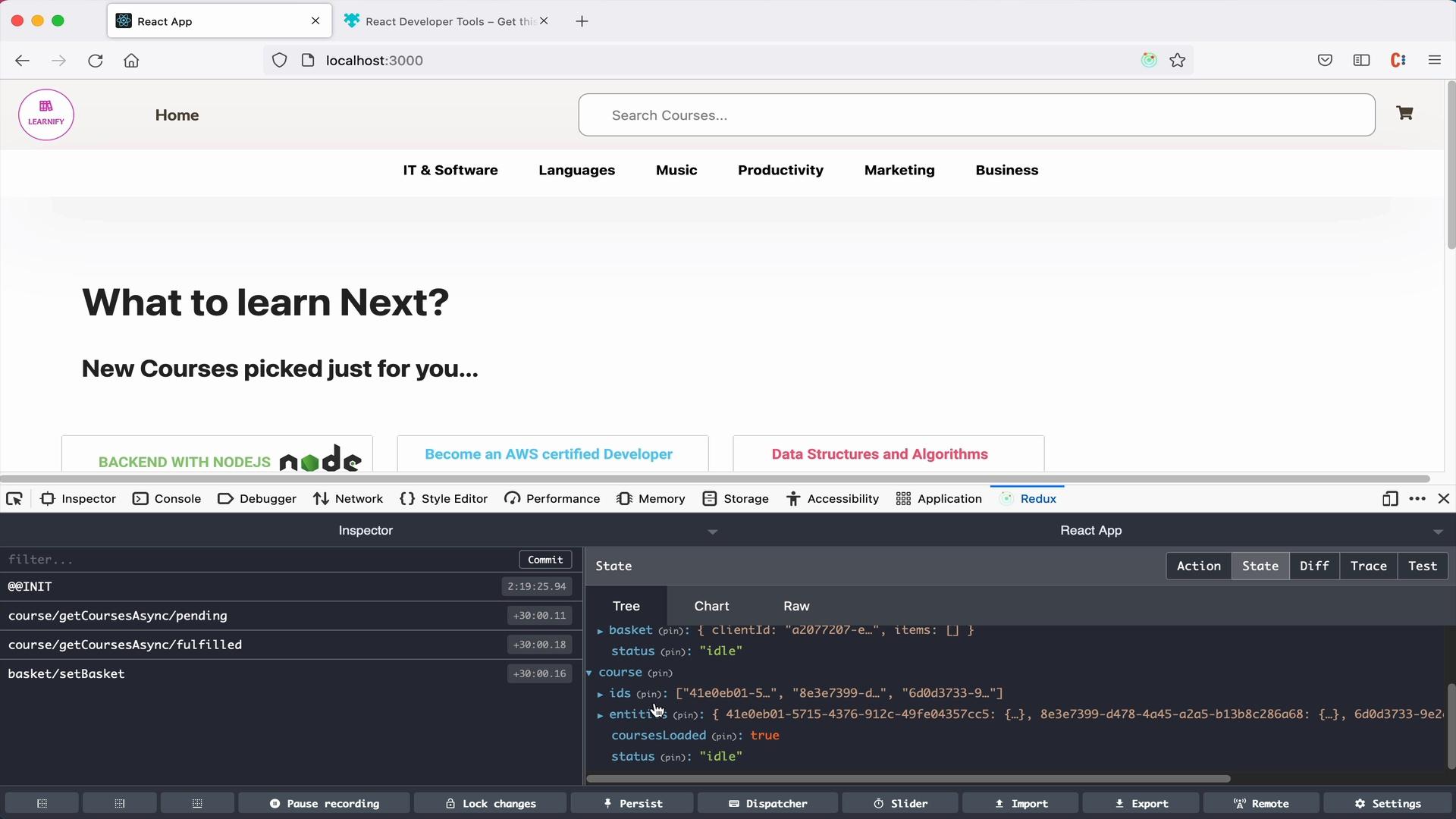This screenshot has width=1456, height=819.
Task: Click the cart icon in the header
Action: [x=1405, y=113]
